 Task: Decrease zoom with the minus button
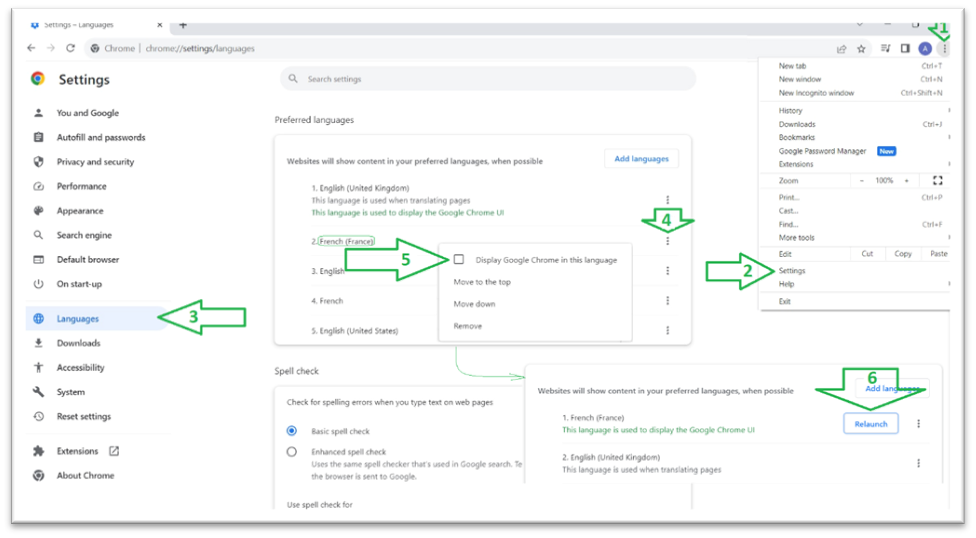tap(861, 181)
